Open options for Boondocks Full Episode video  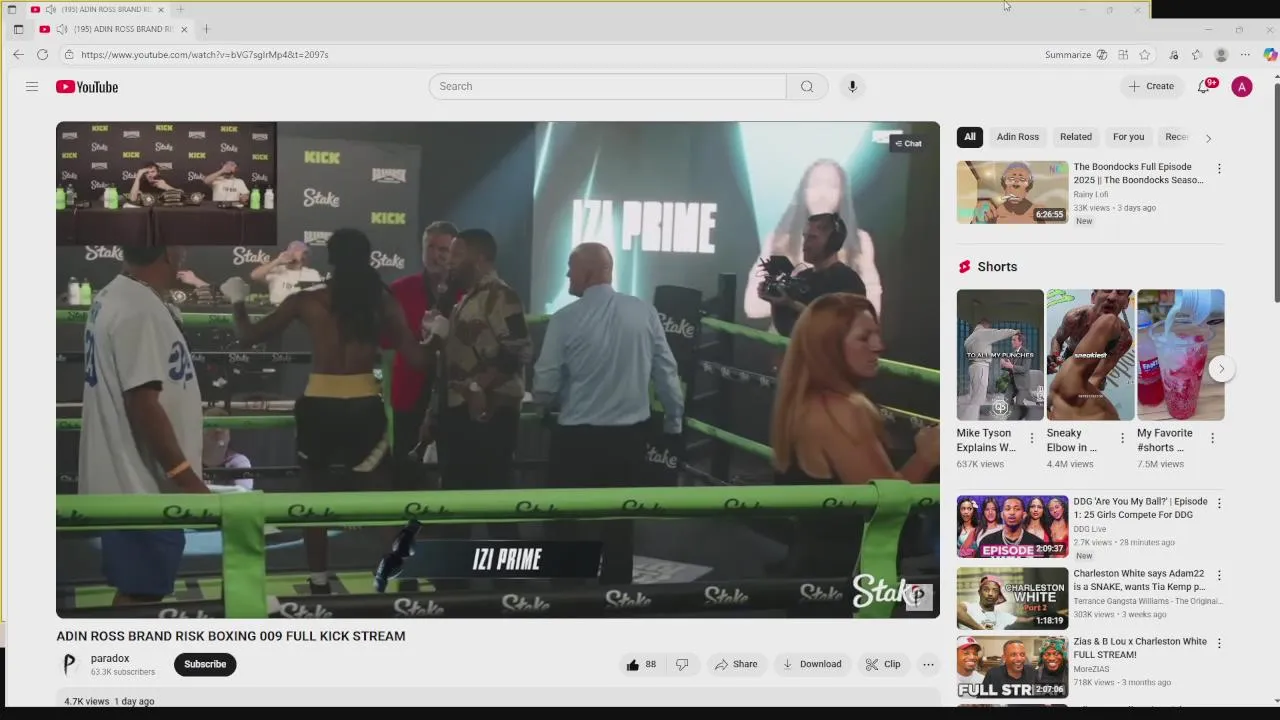click(1219, 169)
